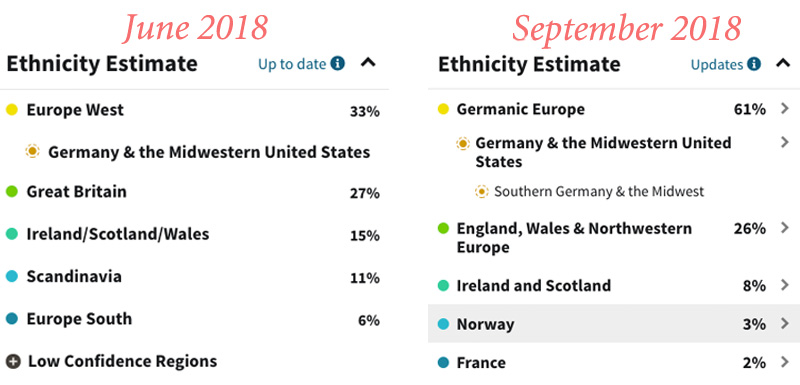This screenshot has height=385, width=800.
Task: Collapse the June Ethnicity Estimate panel
Action: 368,63
